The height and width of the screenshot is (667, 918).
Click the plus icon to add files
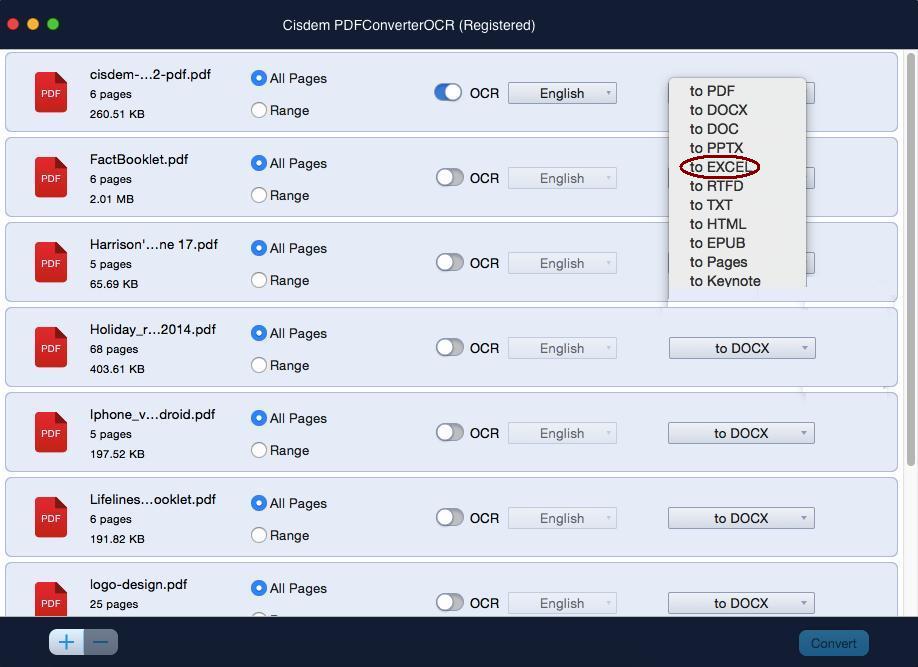tap(66, 641)
